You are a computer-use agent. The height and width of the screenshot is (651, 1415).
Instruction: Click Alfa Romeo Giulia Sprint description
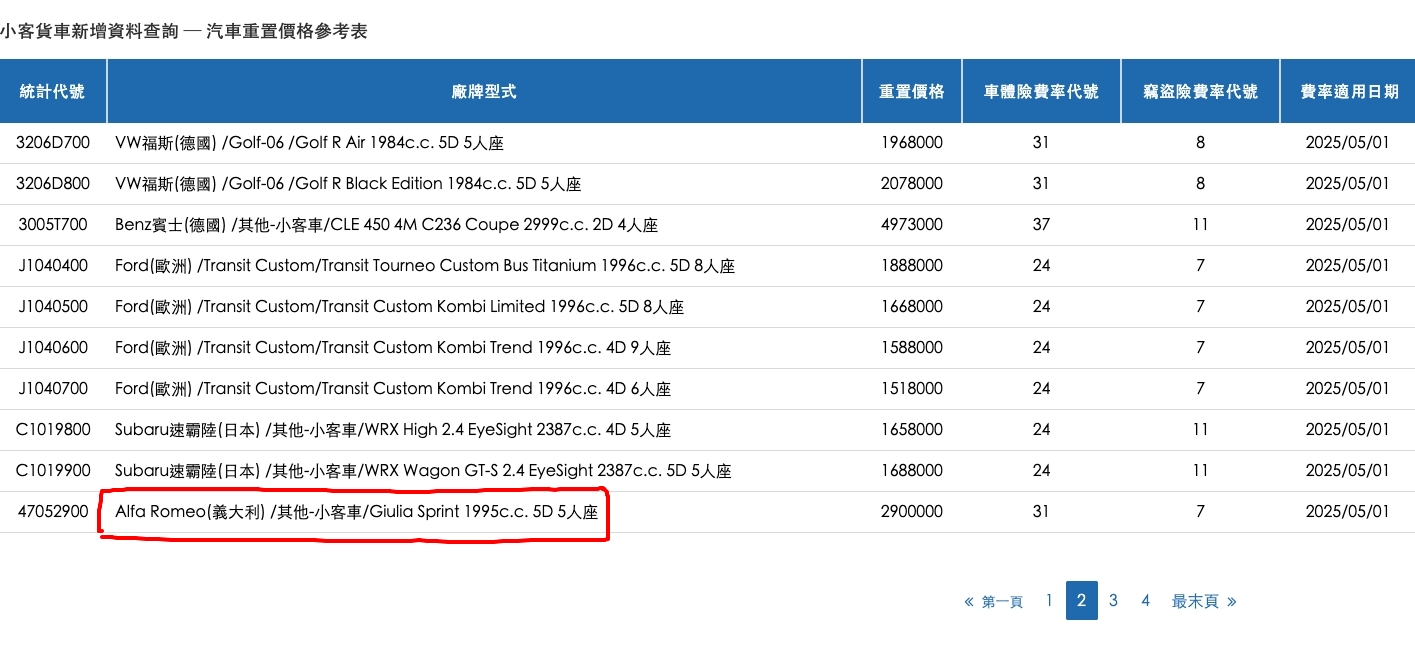356,512
